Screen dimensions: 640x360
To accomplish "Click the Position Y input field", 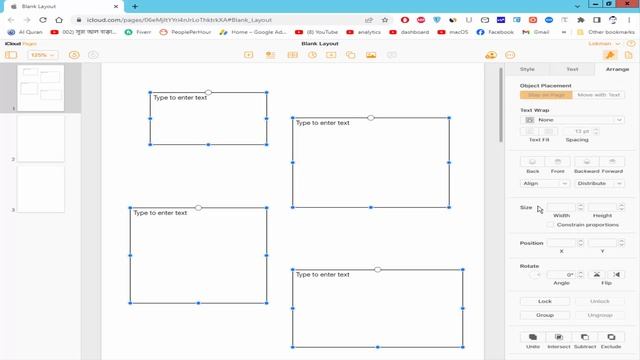I will 602,243.
